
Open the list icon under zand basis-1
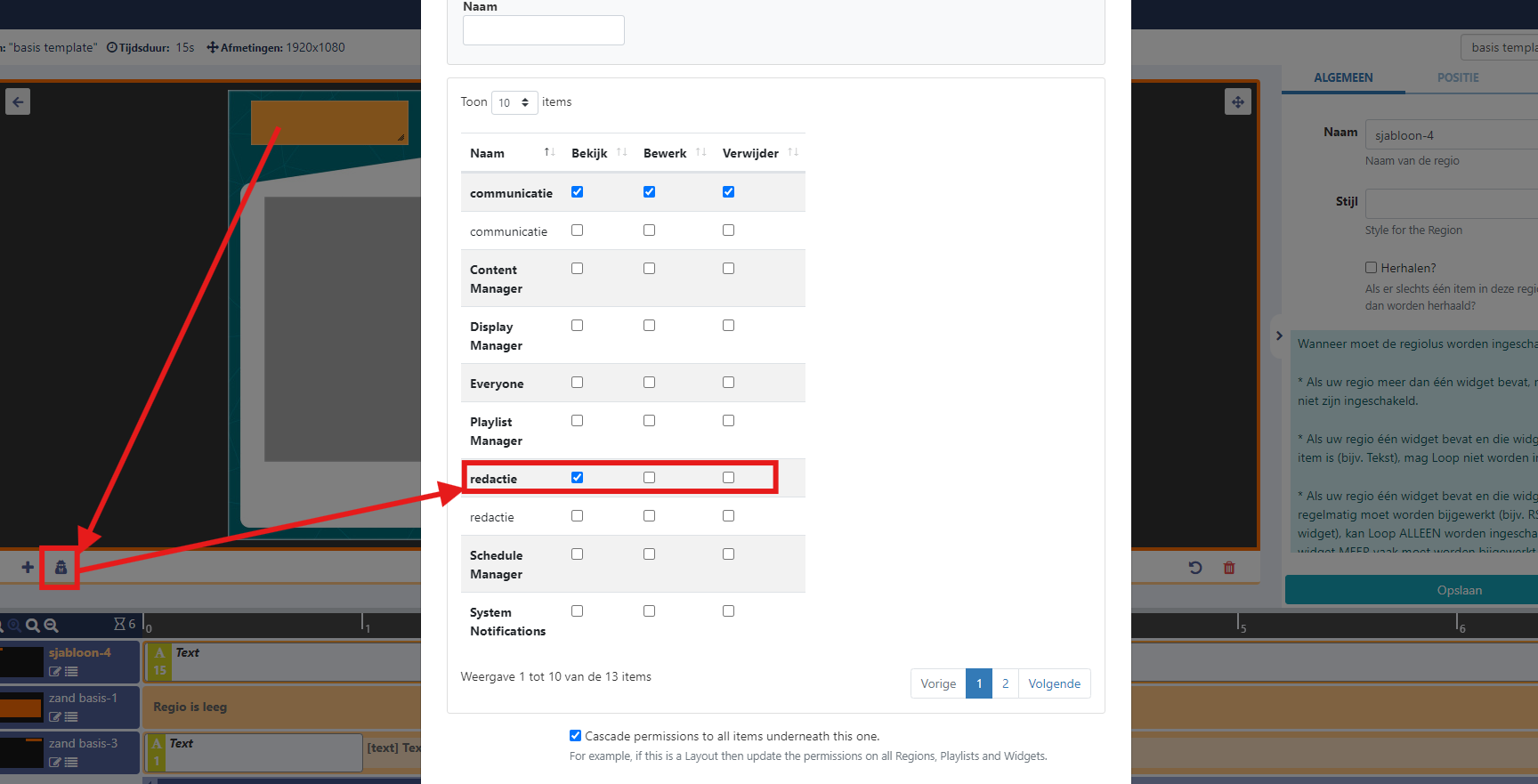71,717
